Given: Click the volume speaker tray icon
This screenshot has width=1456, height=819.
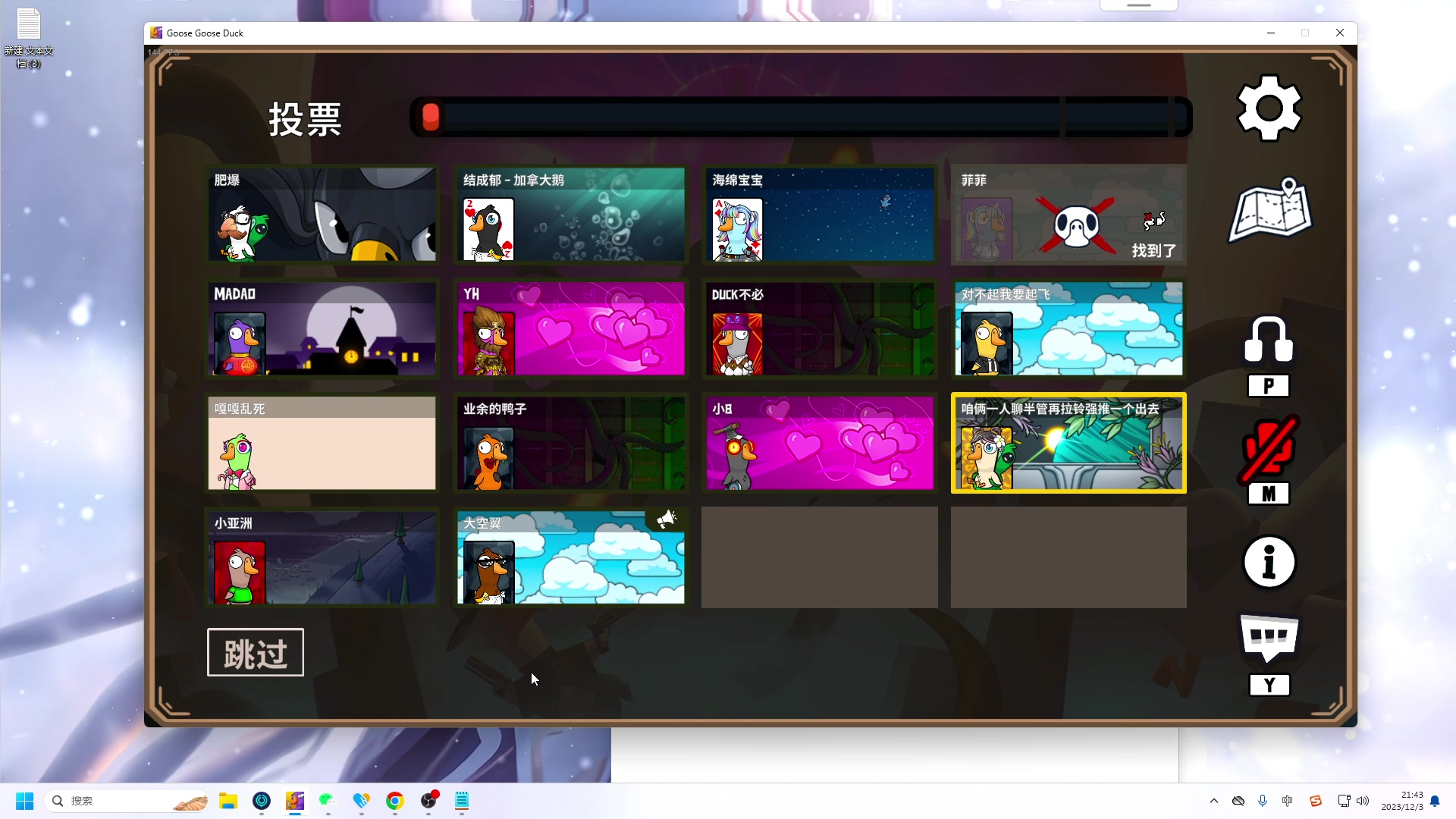Looking at the screenshot, I should 1363,801.
